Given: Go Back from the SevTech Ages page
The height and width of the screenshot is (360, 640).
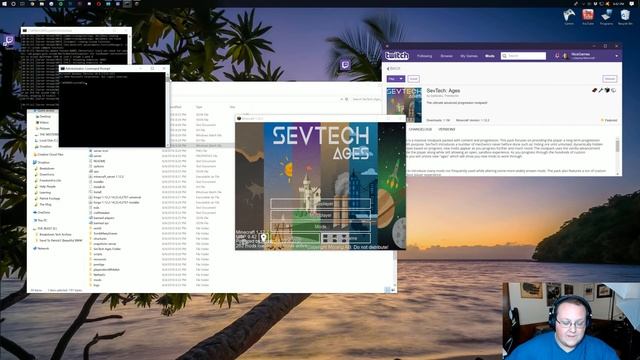Looking at the screenshot, I should pos(393,69).
